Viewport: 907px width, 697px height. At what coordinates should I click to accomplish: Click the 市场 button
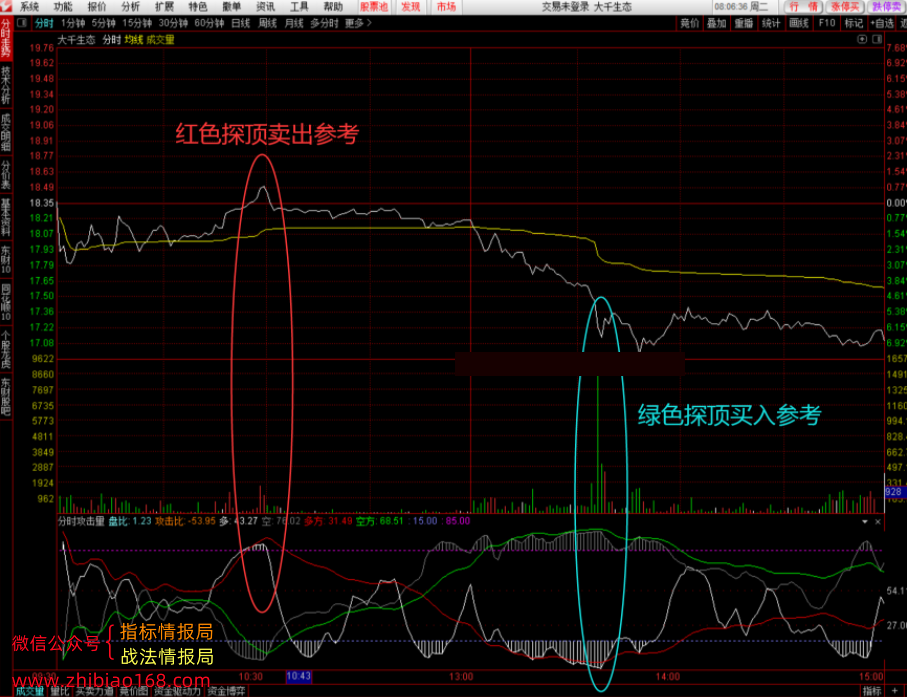point(446,7)
